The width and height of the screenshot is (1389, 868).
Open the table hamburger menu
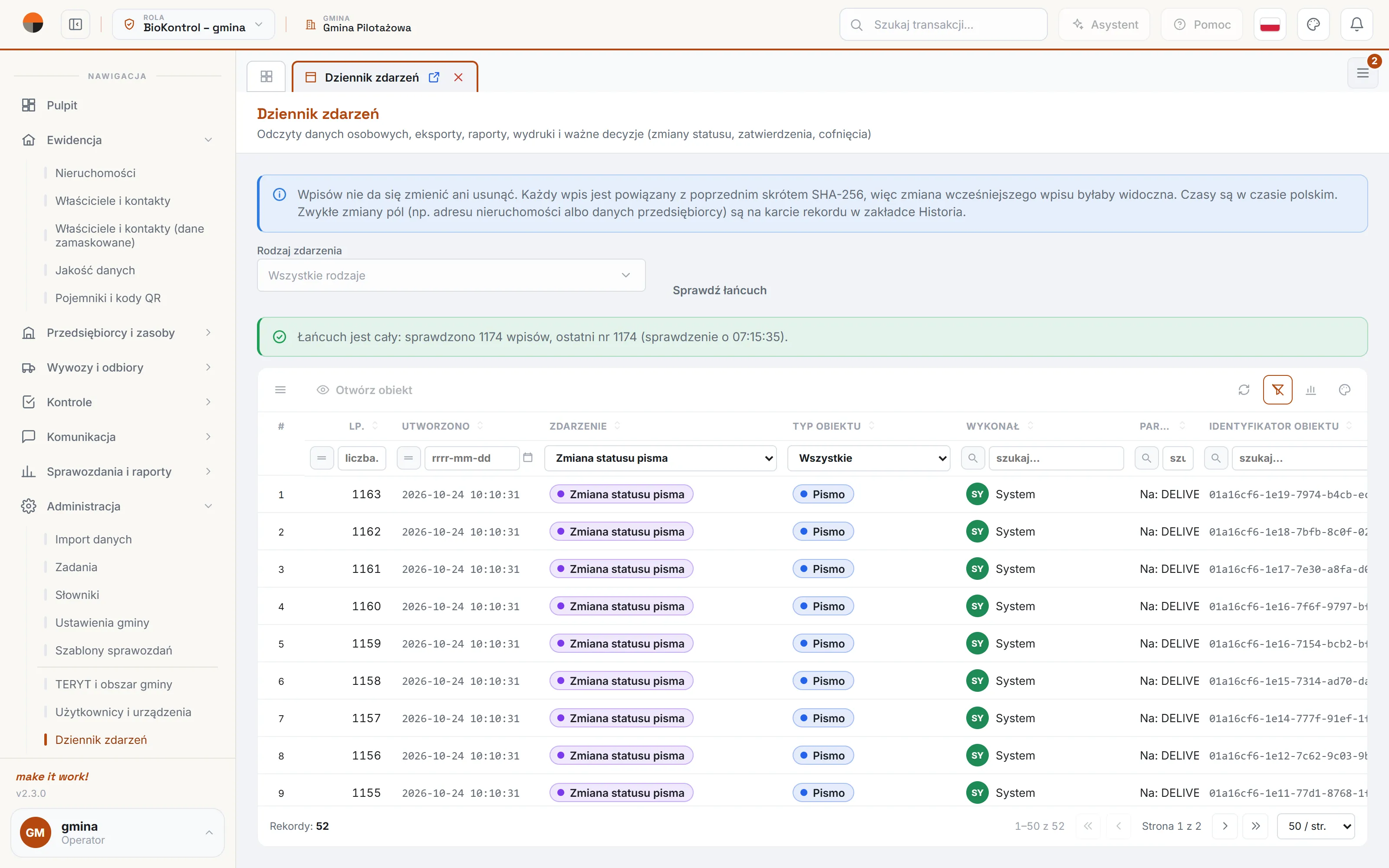(281, 390)
